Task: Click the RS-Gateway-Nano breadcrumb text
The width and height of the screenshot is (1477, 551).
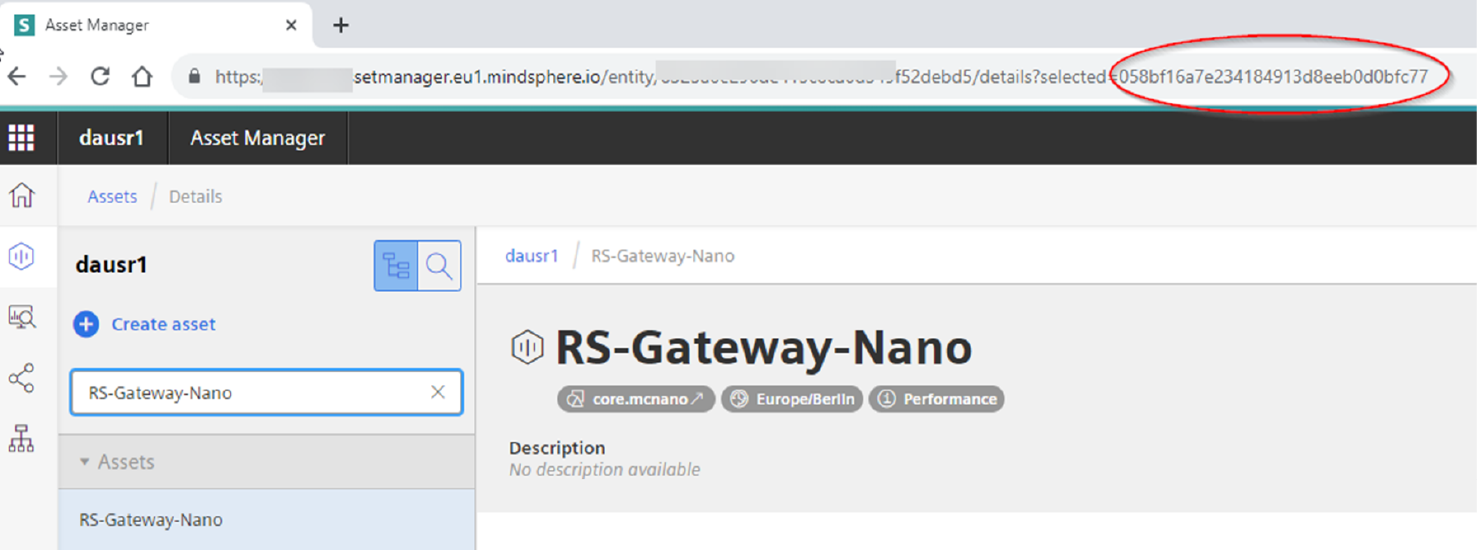Action: click(663, 256)
